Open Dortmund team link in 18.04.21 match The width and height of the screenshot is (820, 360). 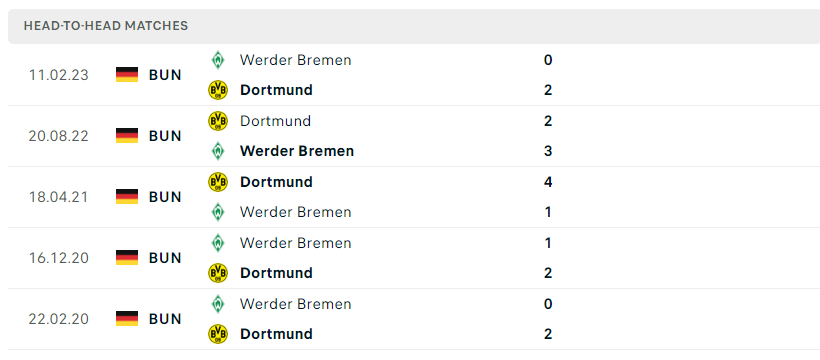(276, 182)
